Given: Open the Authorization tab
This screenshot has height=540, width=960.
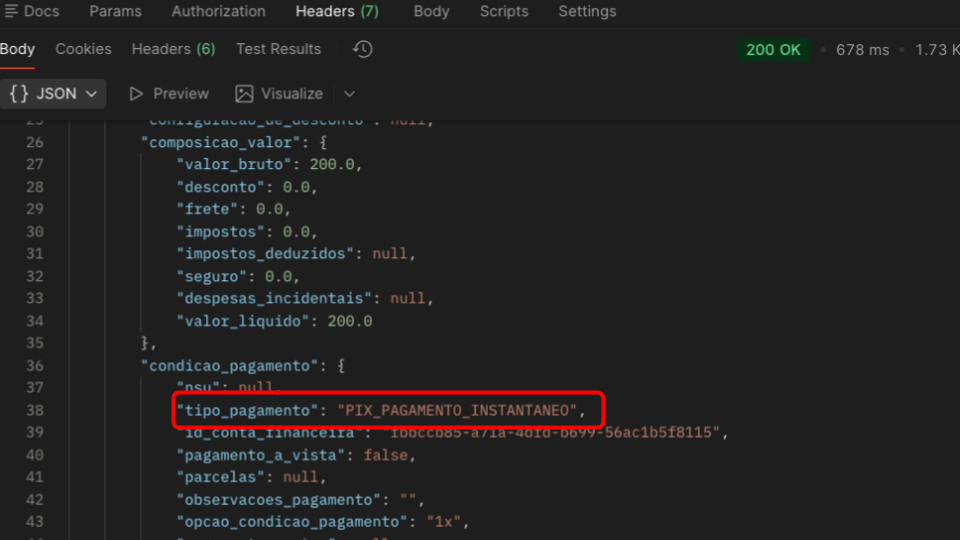Looking at the screenshot, I should (x=219, y=11).
